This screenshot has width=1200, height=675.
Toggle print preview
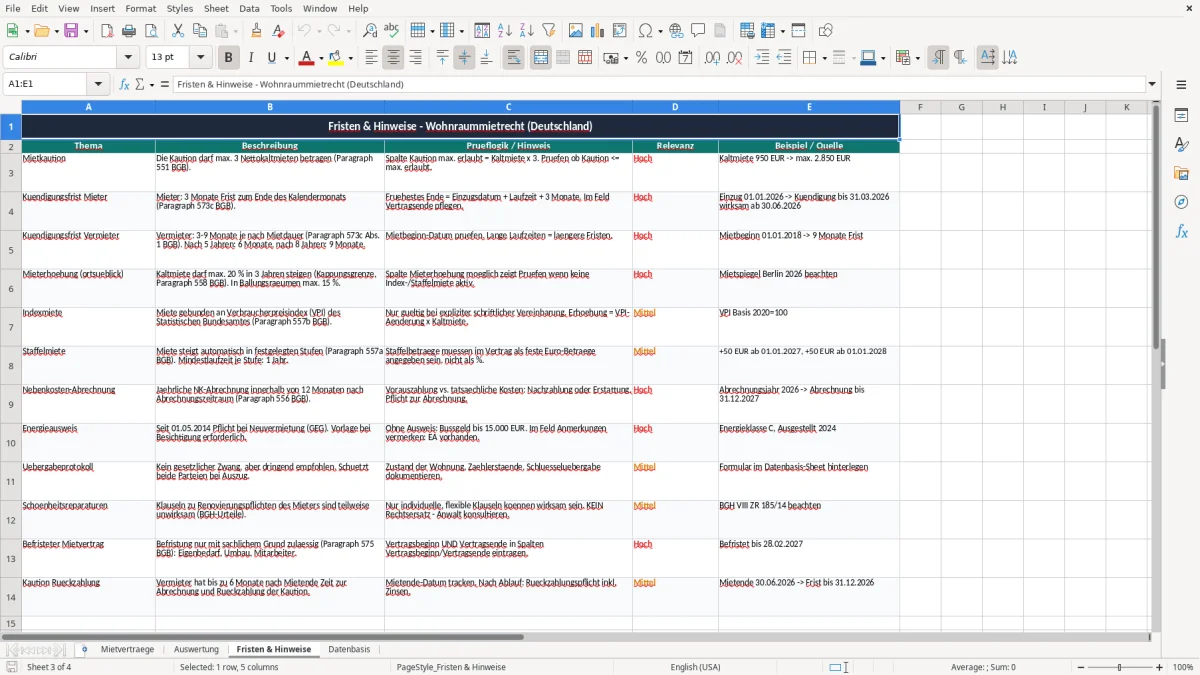[150, 31]
